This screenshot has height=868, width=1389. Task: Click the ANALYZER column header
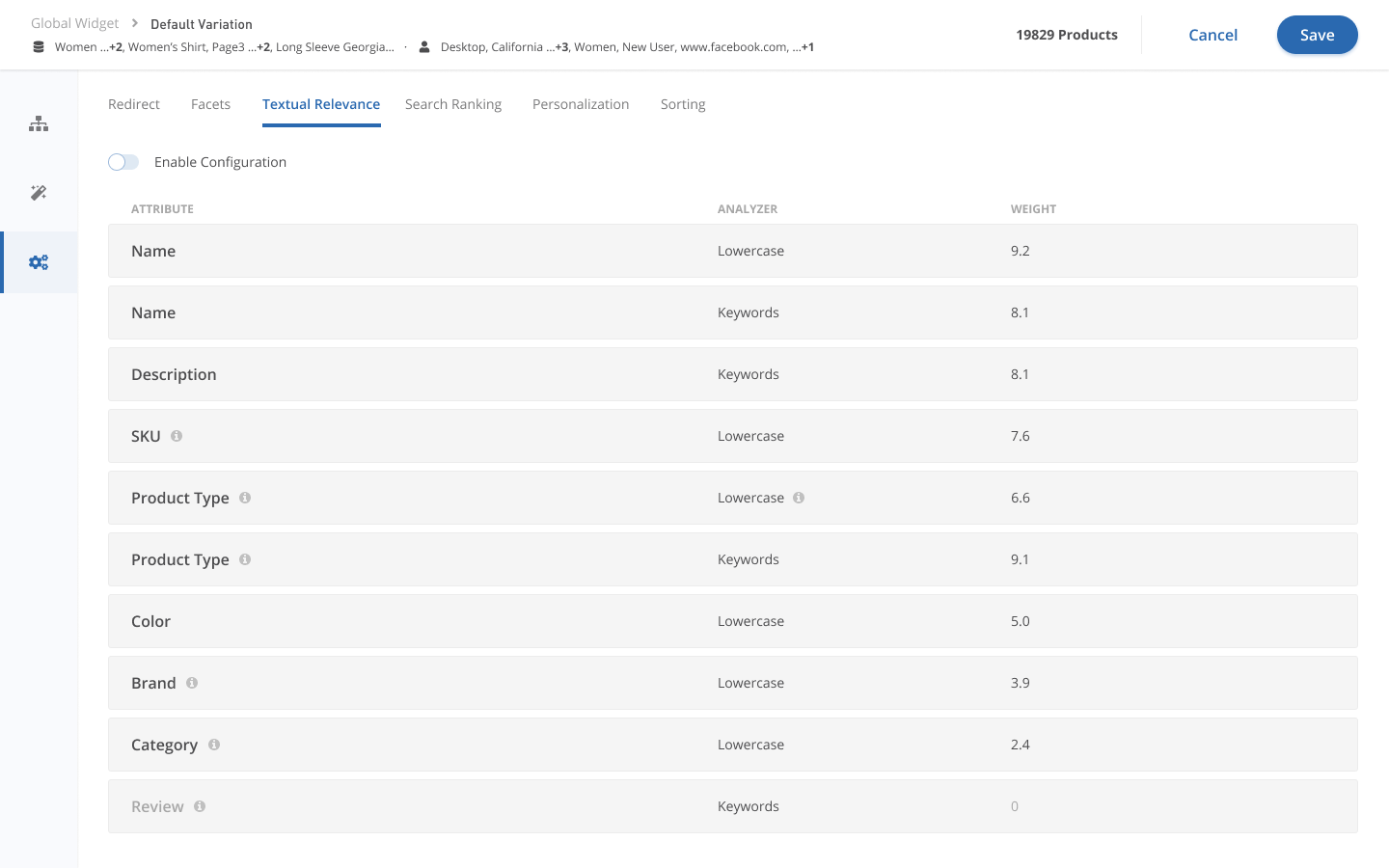[x=748, y=208]
